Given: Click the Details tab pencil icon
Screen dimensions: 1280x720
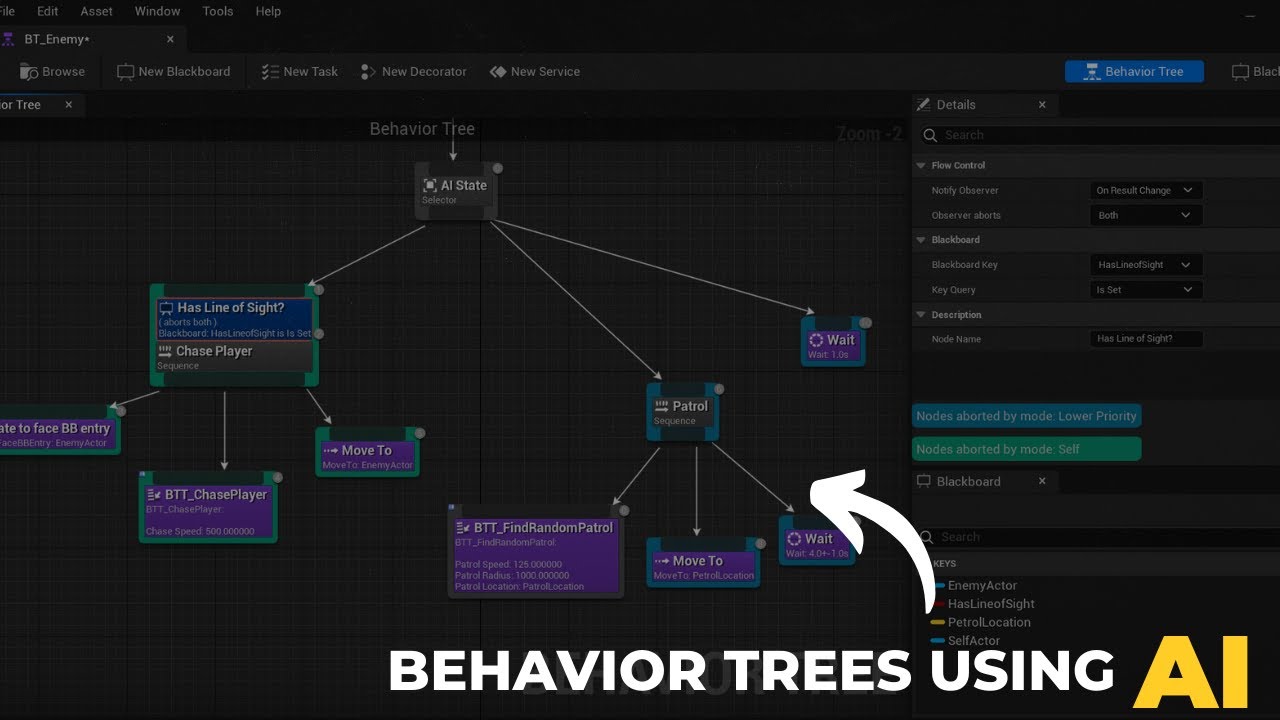Looking at the screenshot, I should (923, 105).
